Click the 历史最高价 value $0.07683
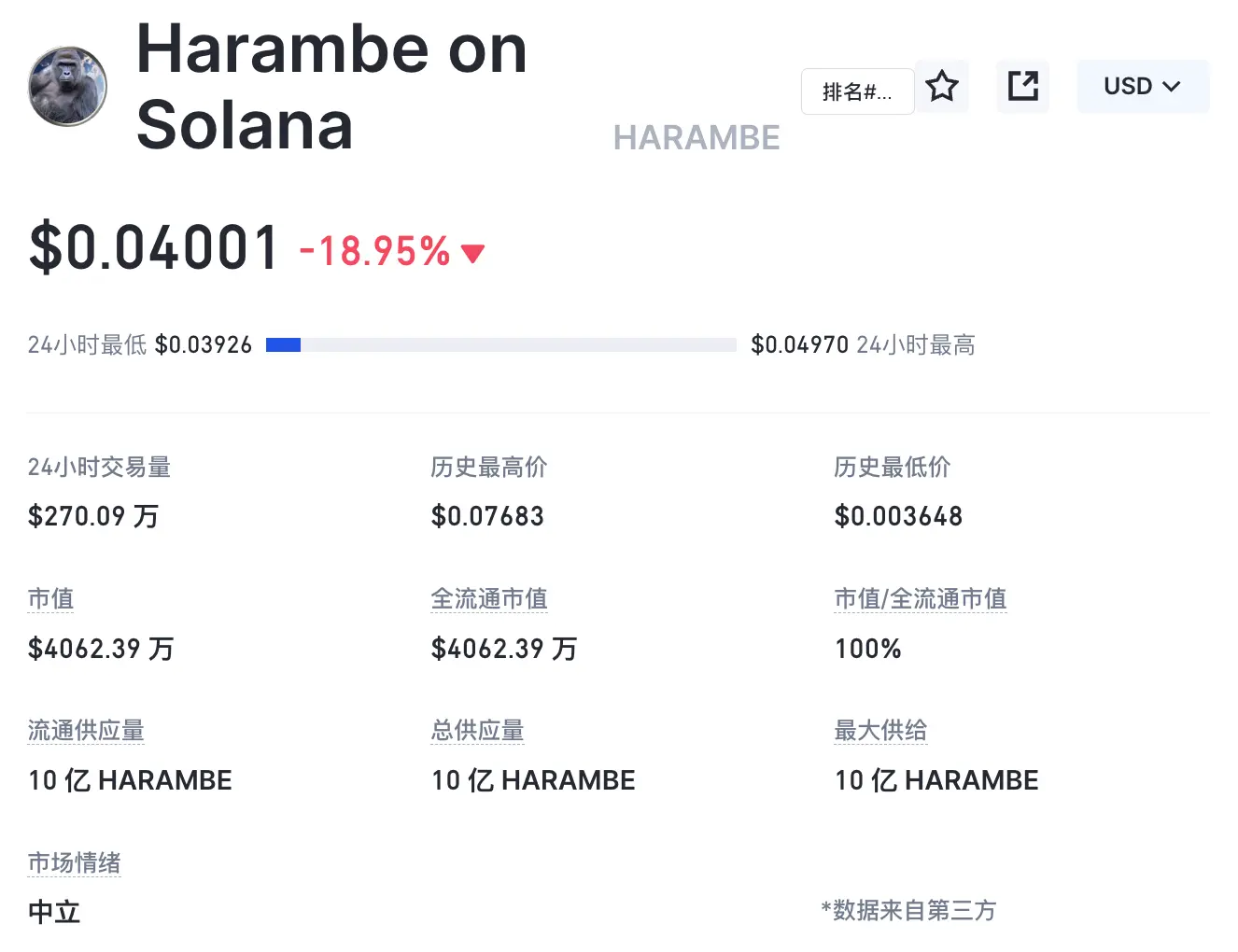 [x=487, y=516]
